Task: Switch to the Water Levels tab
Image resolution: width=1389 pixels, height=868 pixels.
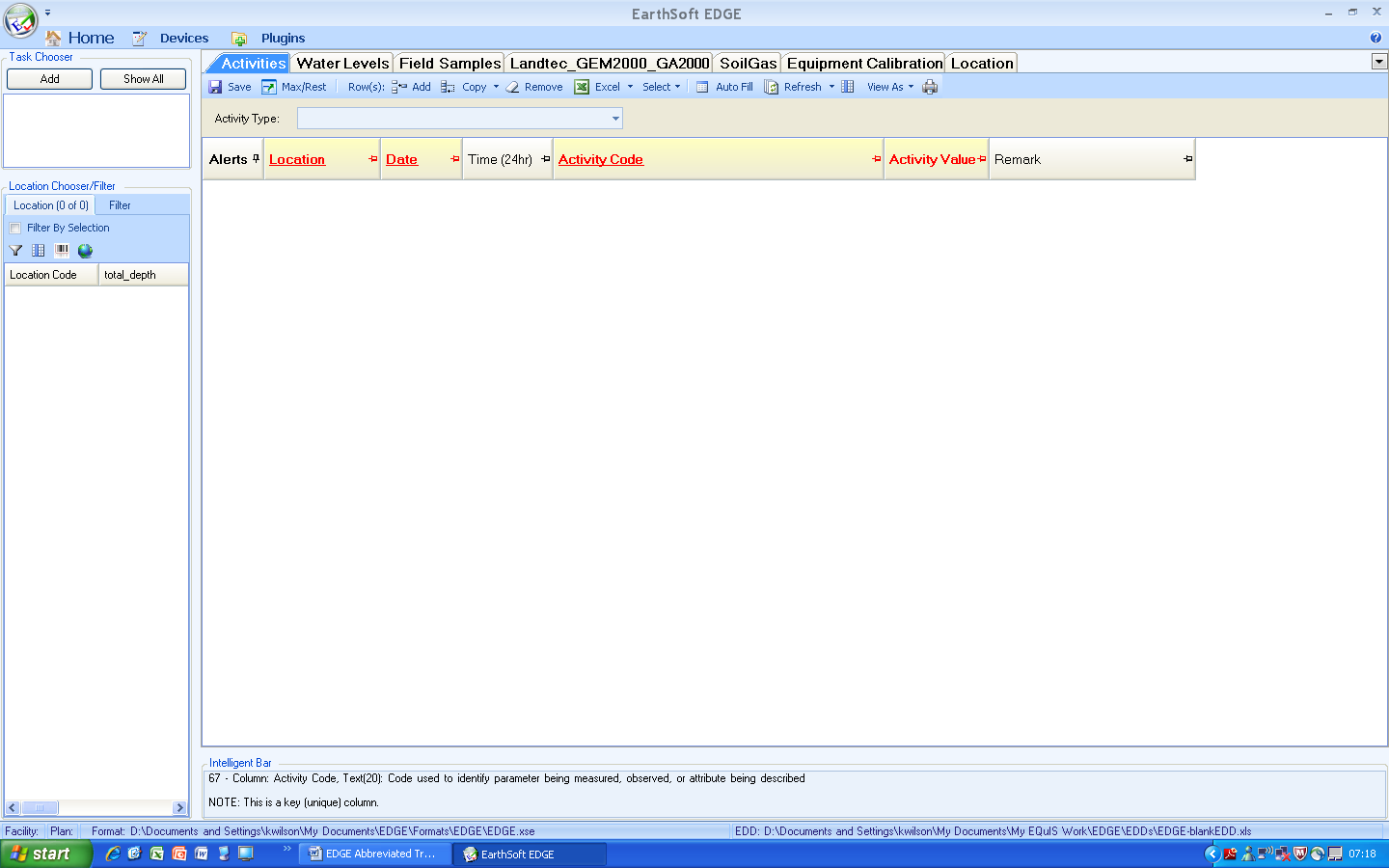Action: (x=342, y=63)
